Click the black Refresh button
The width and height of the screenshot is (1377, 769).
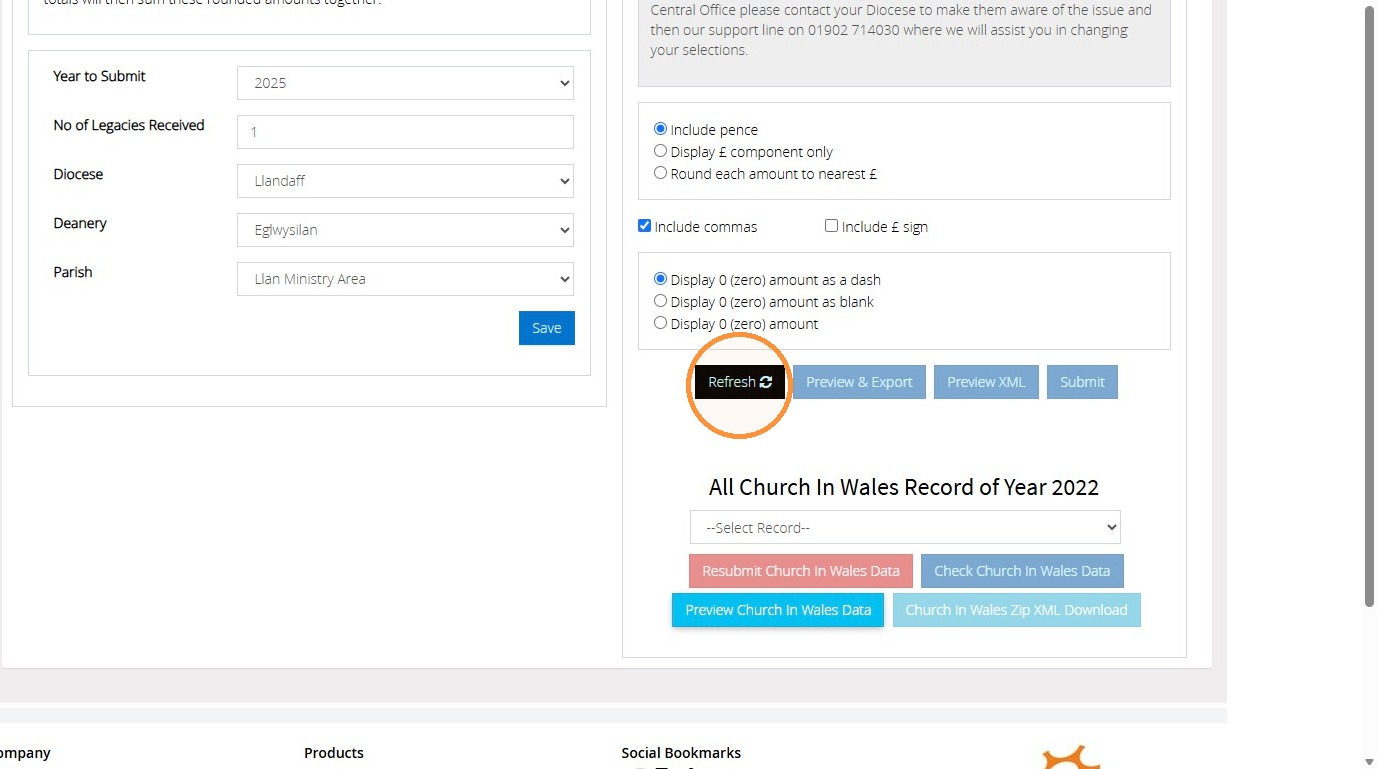(740, 382)
